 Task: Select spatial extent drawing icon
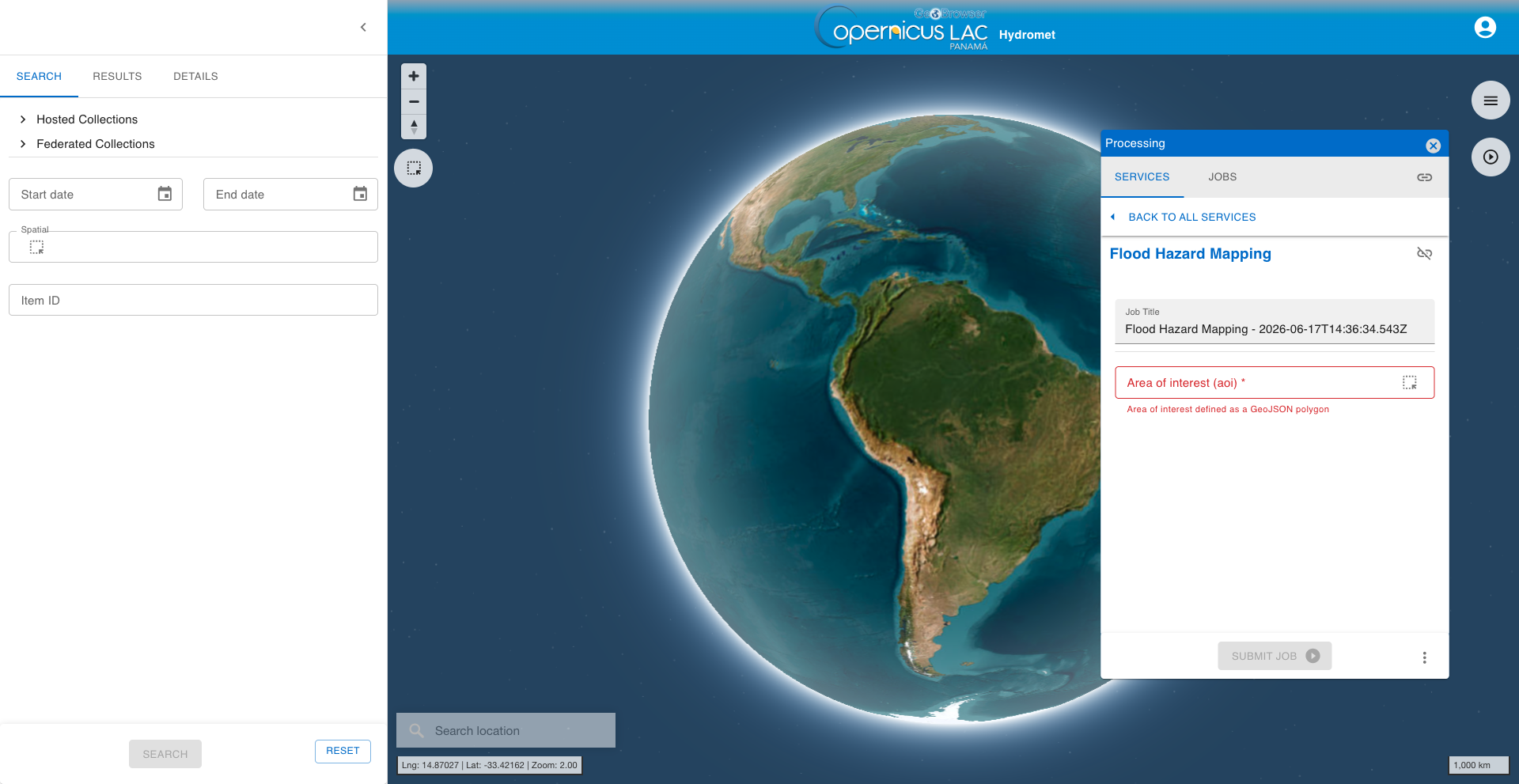click(x=36, y=248)
